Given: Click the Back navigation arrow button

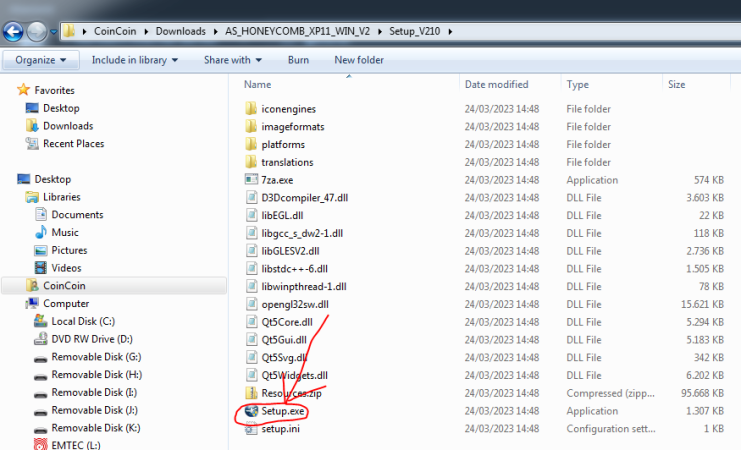Looking at the screenshot, I should (13, 32).
